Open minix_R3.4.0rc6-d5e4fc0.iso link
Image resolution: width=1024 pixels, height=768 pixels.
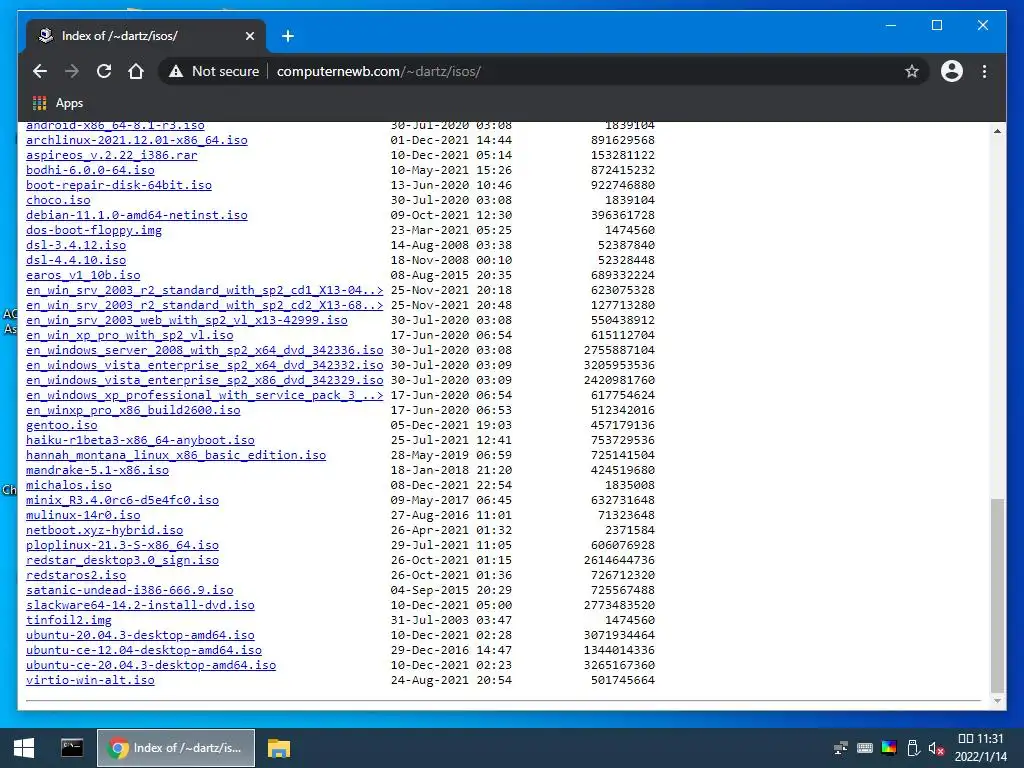tap(122, 500)
